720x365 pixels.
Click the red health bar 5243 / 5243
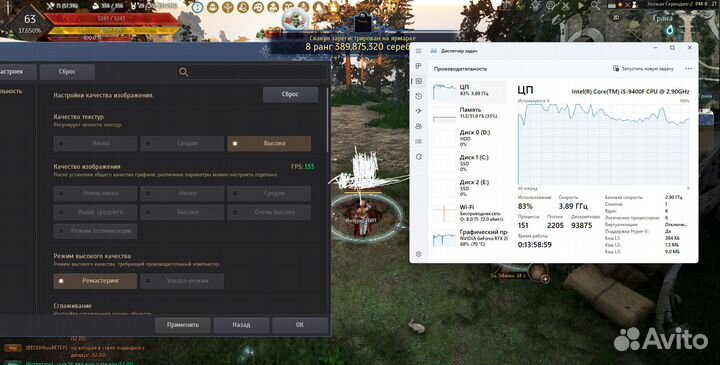point(112,19)
